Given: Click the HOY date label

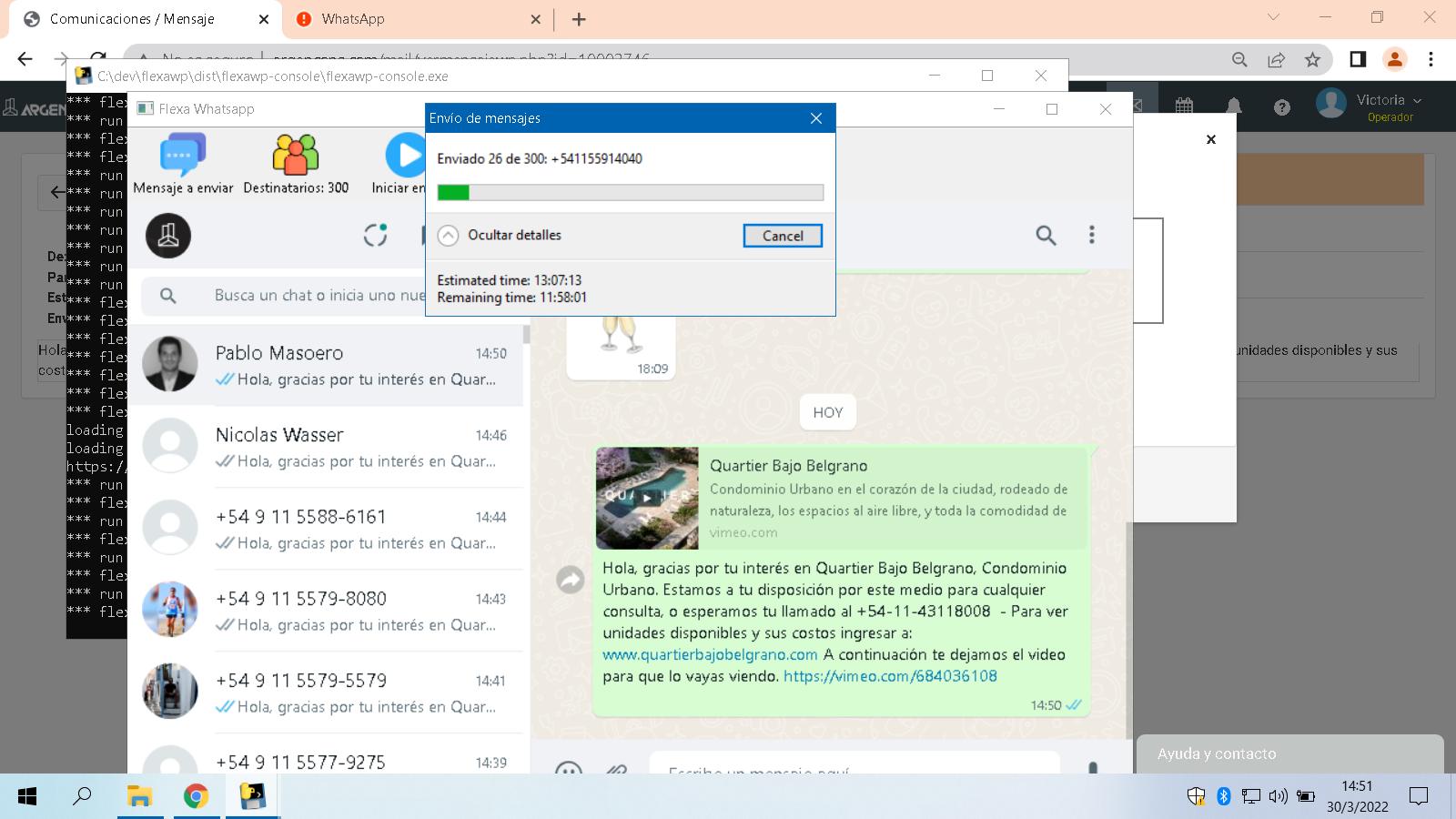Looking at the screenshot, I should 828,412.
